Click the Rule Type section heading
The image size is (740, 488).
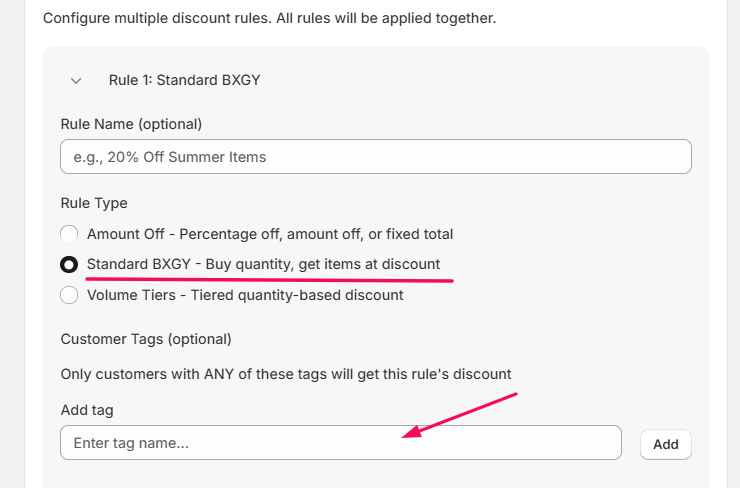tap(94, 203)
